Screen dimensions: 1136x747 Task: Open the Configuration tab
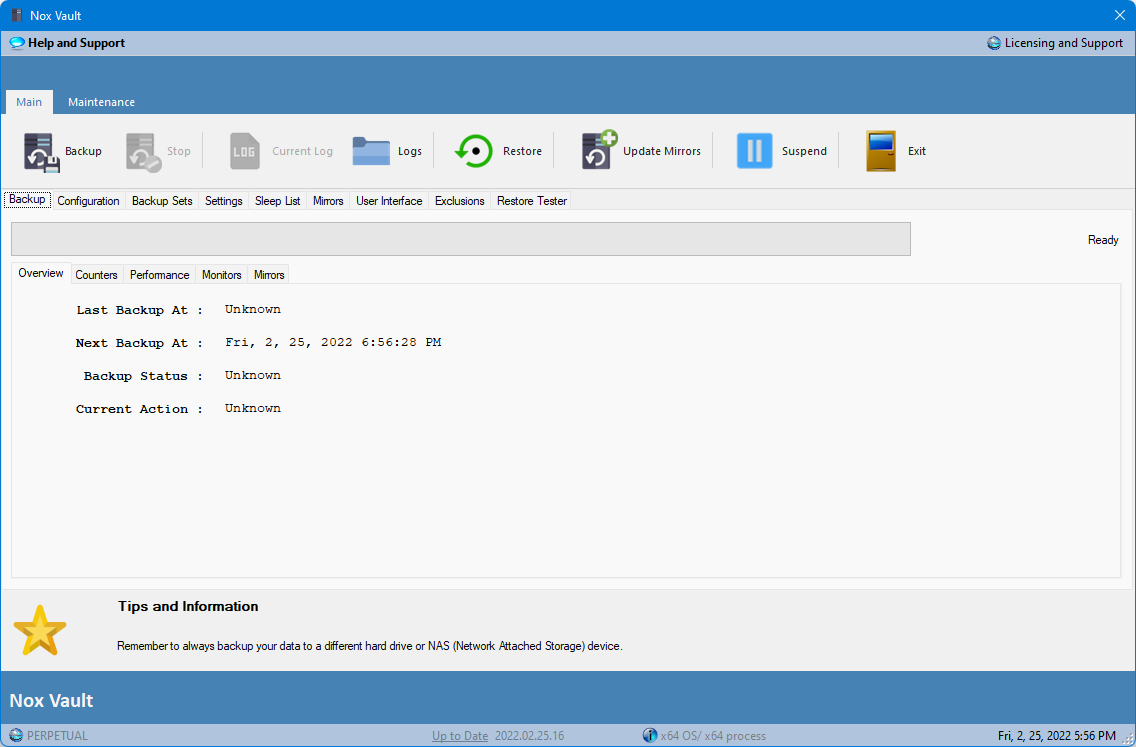[x=88, y=201]
